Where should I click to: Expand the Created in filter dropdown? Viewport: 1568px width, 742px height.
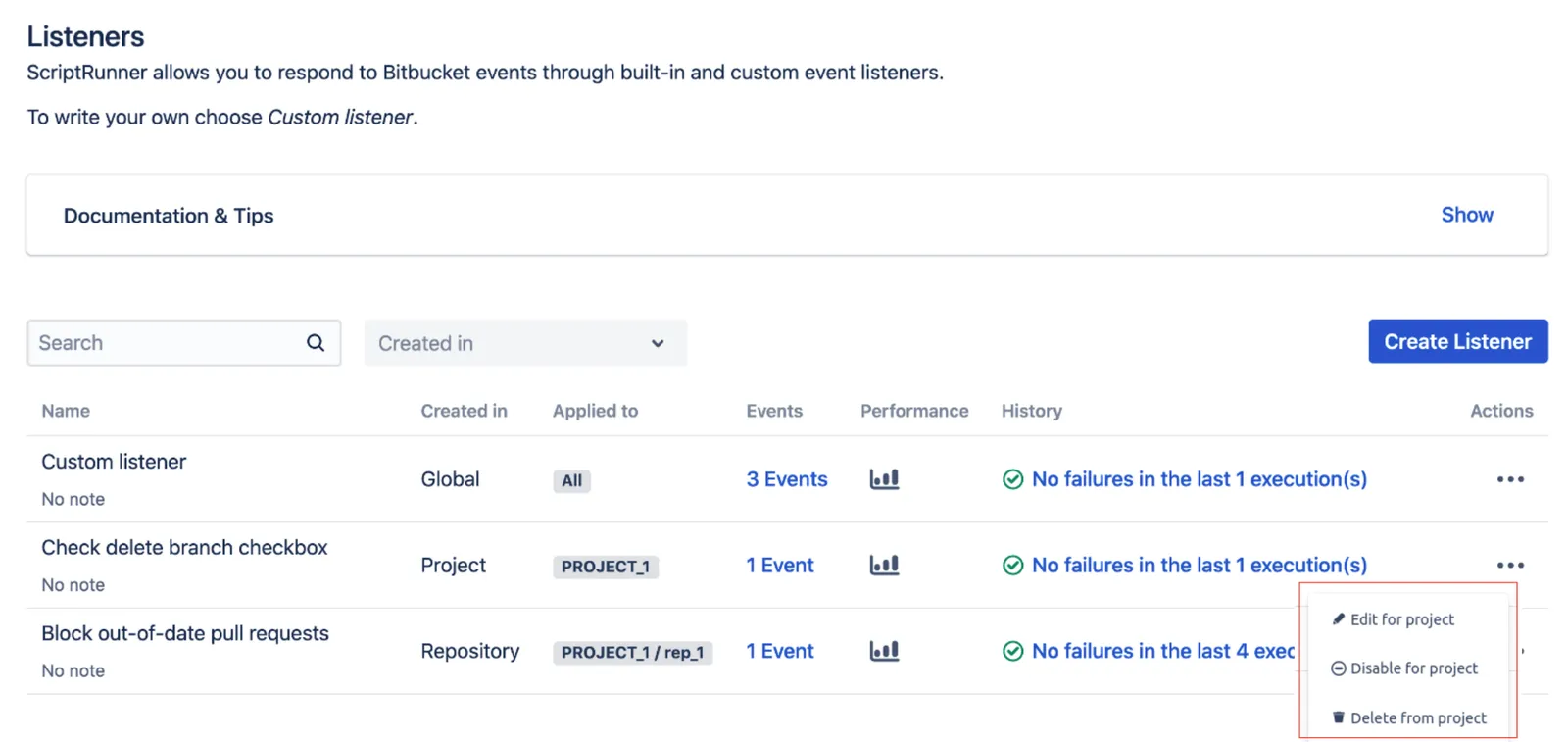click(x=525, y=343)
